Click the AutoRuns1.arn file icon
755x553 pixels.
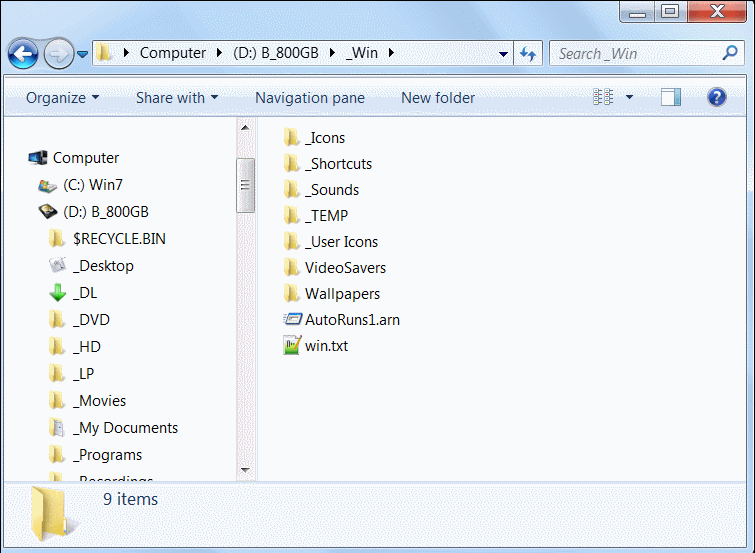pos(292,319)
